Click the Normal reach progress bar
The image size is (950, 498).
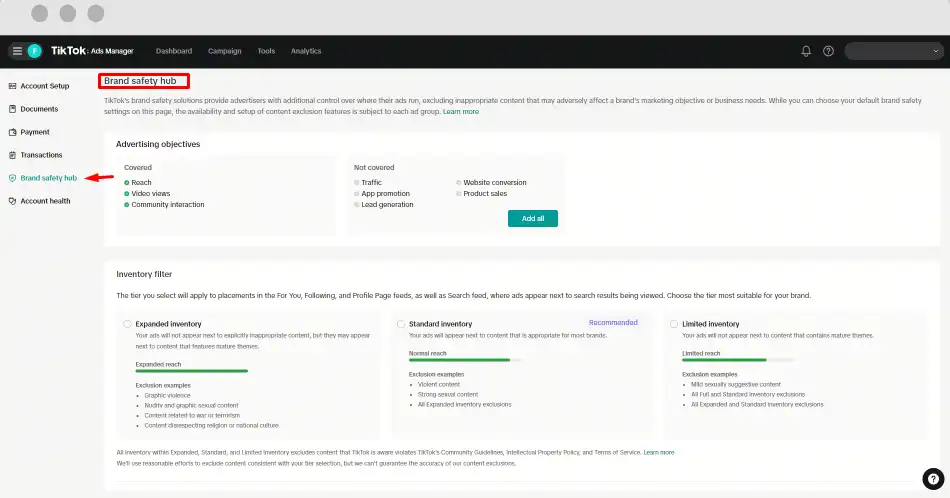point(465,360)
